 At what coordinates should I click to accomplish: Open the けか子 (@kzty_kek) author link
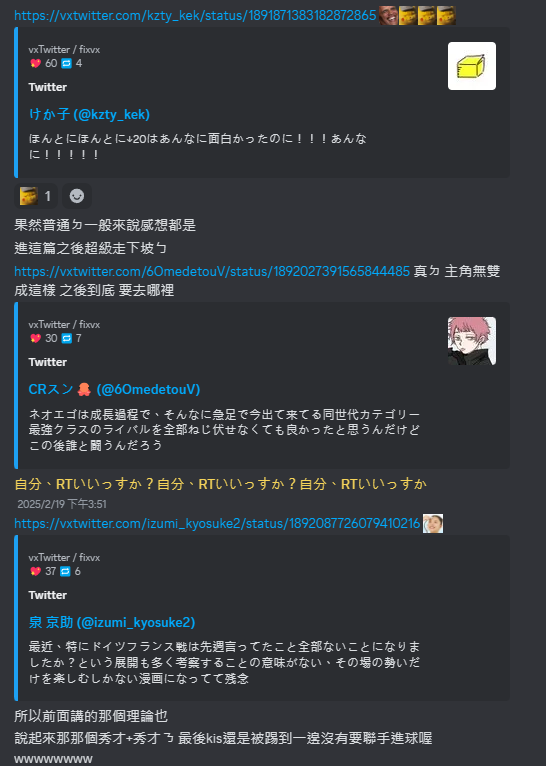pos(89,114)
